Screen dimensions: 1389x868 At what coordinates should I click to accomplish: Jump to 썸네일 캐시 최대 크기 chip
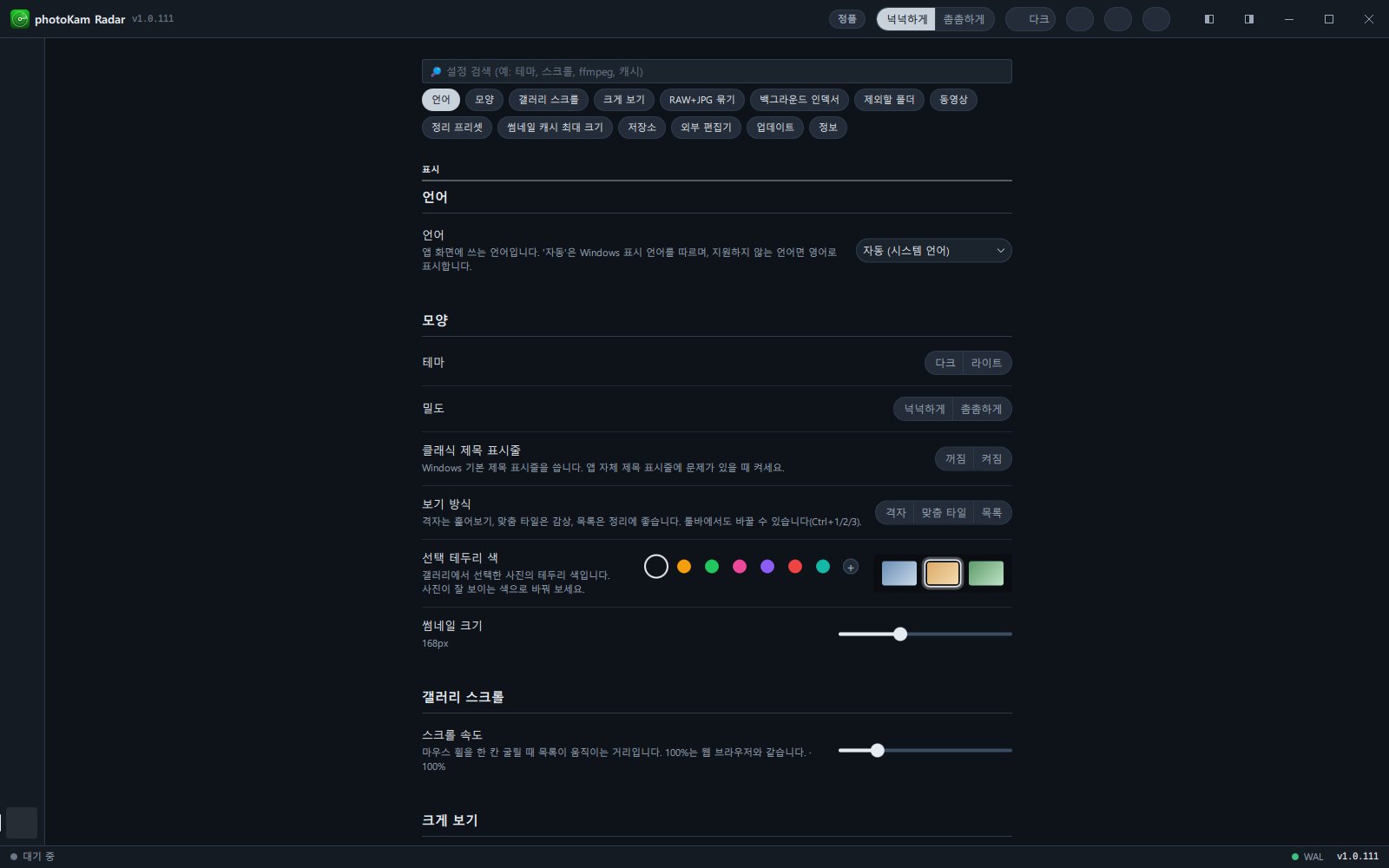pyautogui.click(x=555, y=128)
